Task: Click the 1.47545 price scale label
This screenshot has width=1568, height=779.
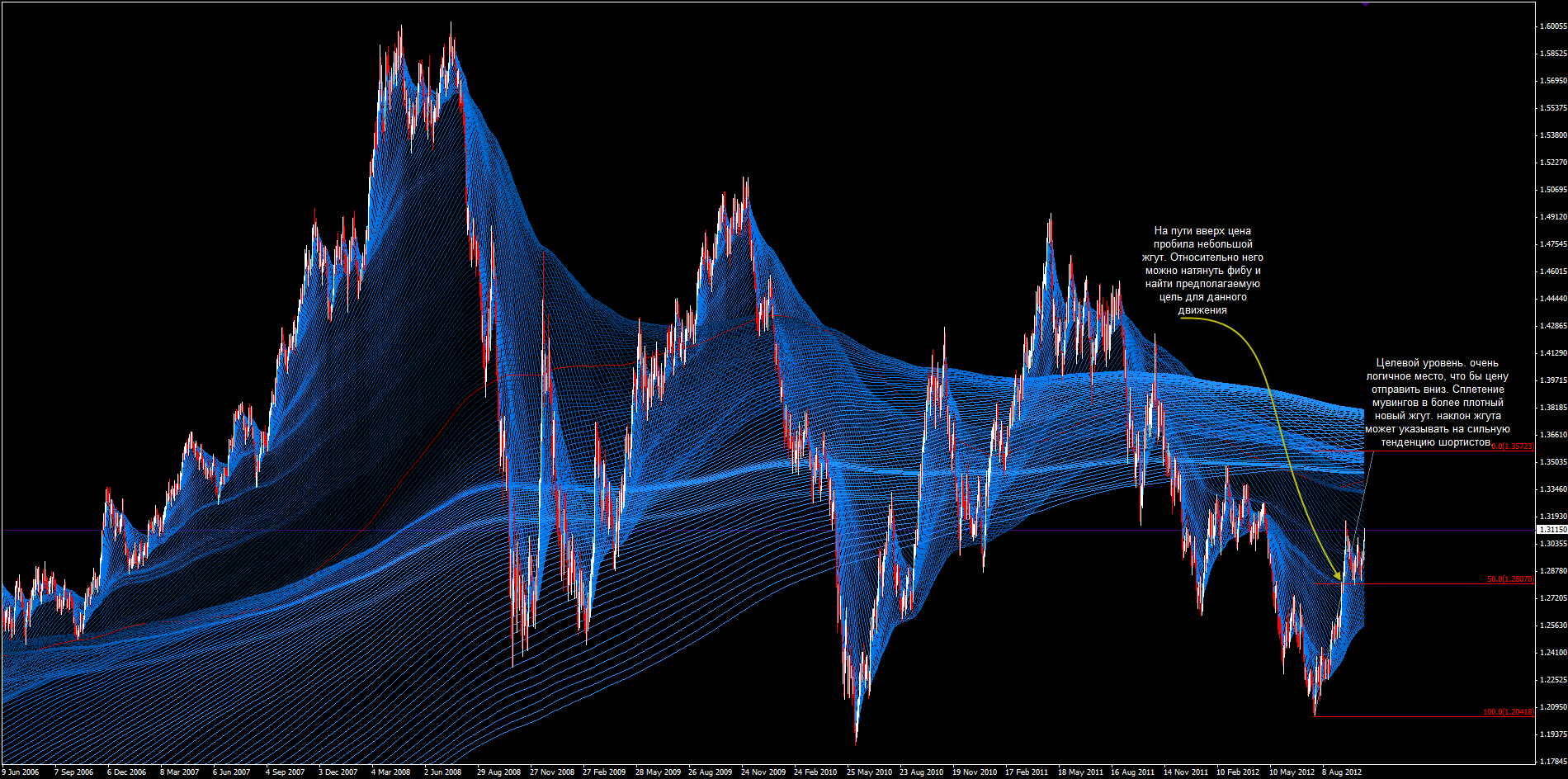Action: tap(1553, 244)
